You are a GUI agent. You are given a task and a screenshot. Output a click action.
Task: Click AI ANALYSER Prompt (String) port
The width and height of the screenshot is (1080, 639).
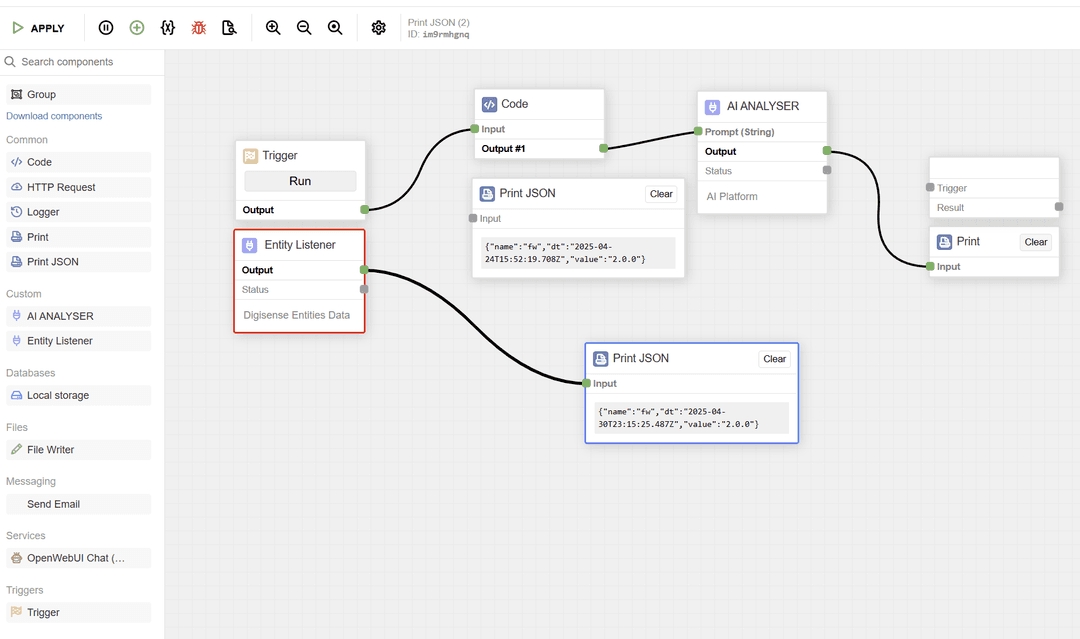(698, 131)
